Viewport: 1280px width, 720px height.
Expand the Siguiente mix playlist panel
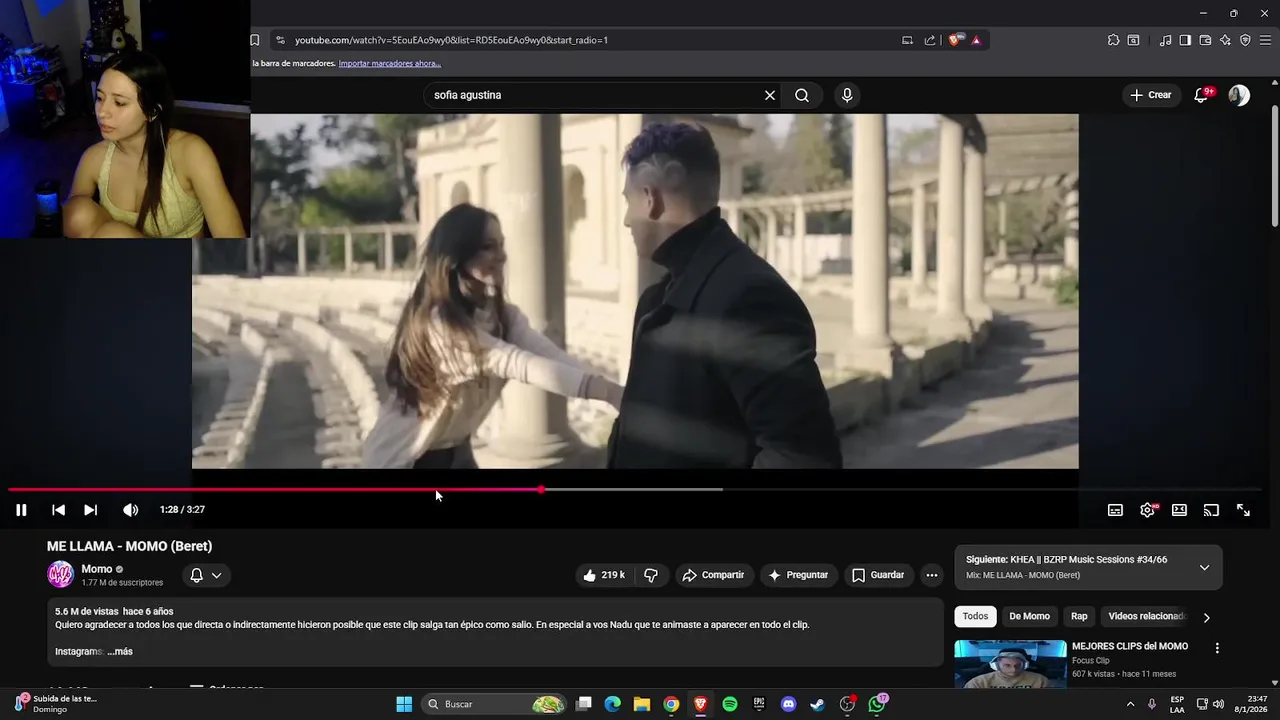pos(1204,567)
